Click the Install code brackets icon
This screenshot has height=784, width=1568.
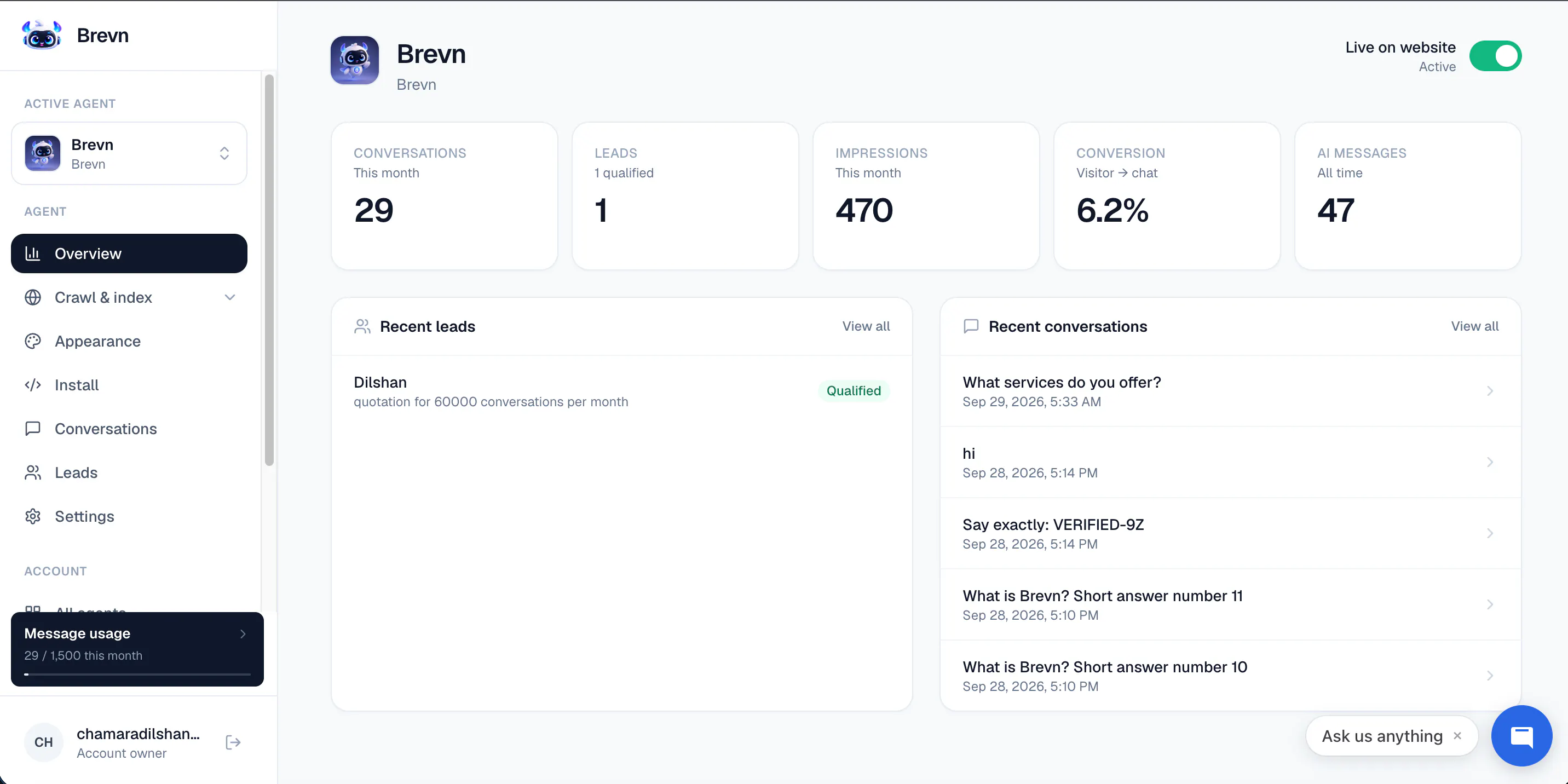click(33, 385)
